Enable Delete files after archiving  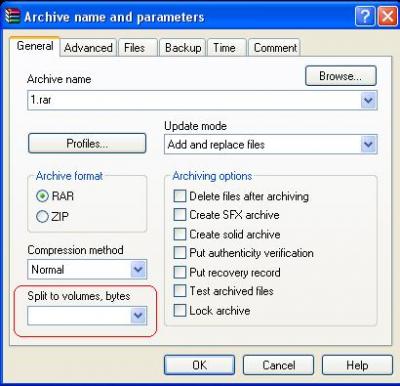click(x=180, y=196)
